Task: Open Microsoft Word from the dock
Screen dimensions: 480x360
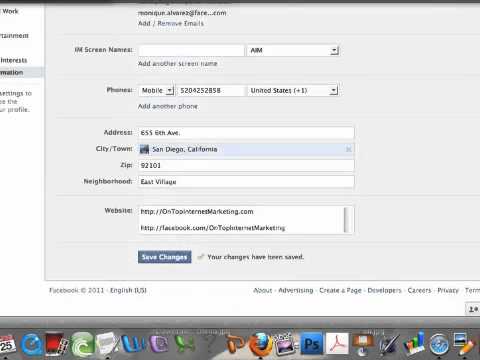Action: point(133,344)
